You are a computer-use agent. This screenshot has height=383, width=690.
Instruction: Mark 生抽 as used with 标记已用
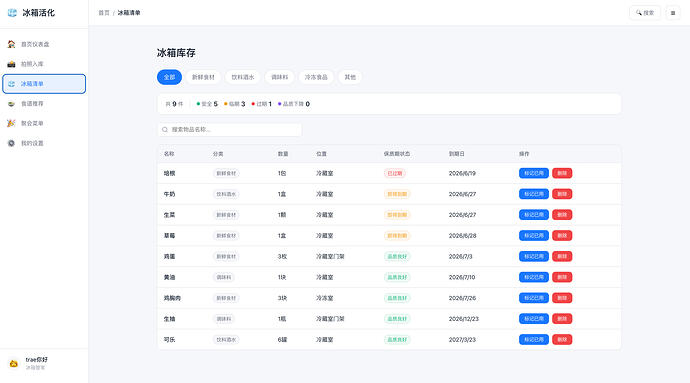pyautogui.click(x=534, y=319)
